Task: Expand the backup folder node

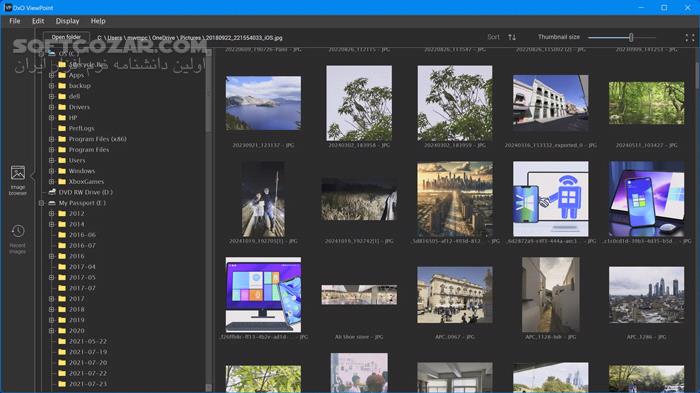Action: (51, 86)
